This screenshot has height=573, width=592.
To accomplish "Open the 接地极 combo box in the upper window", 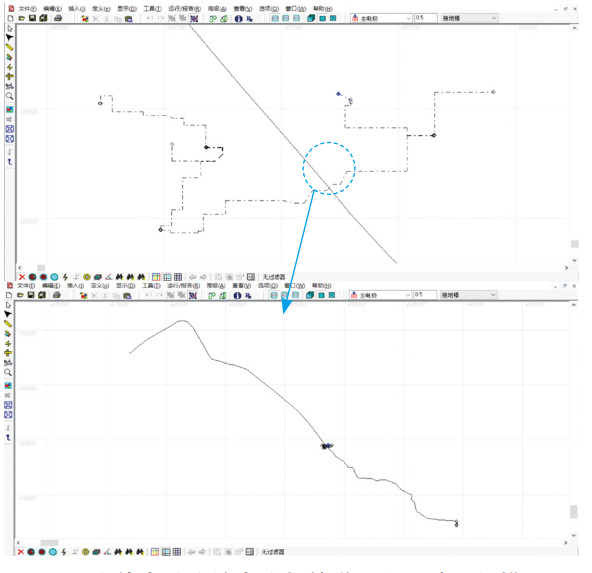I will coord(469,18).
